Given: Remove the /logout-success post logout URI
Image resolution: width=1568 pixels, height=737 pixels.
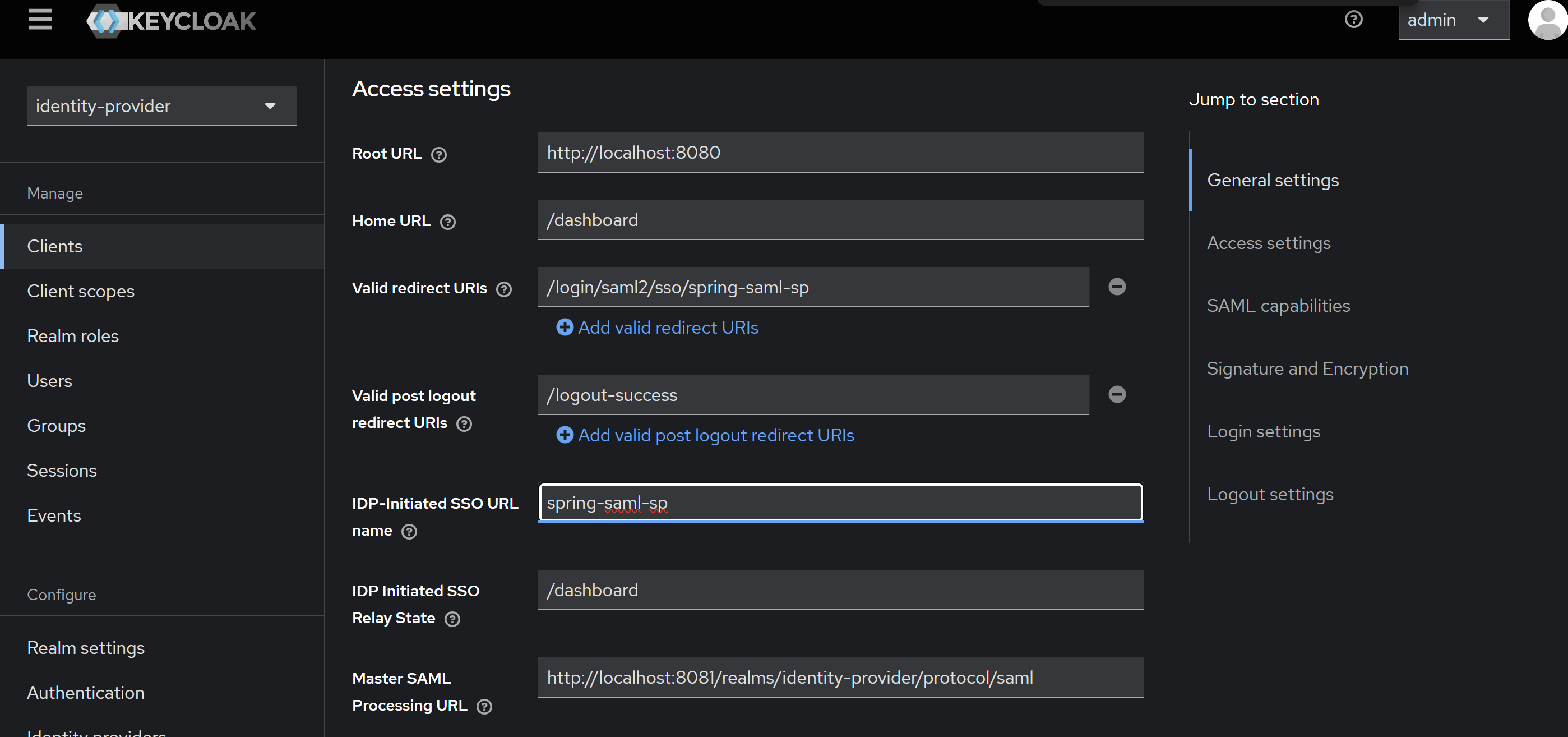Looking at the screenshot, I should coord(1116,395).
